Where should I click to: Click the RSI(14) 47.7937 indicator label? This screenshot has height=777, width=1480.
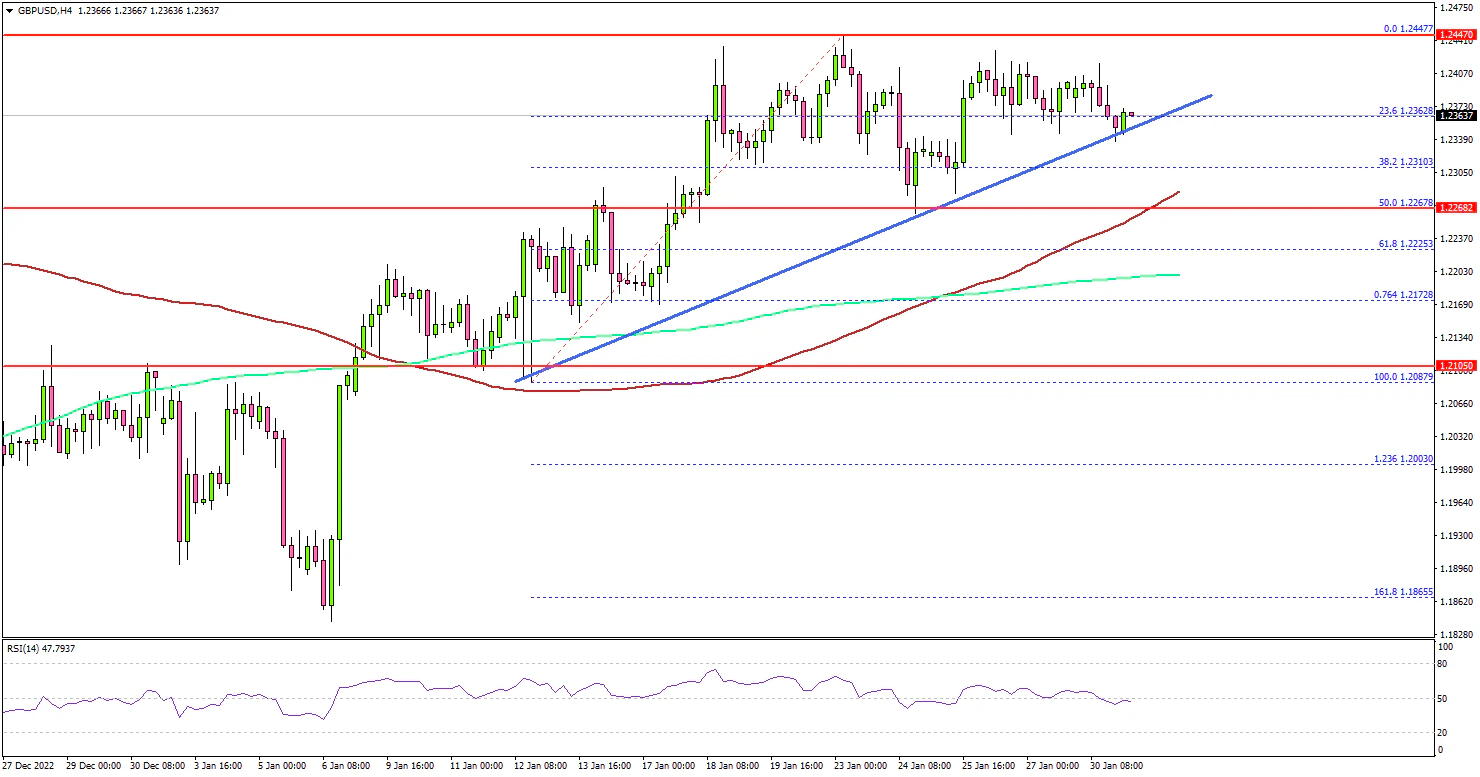[42, 649]
